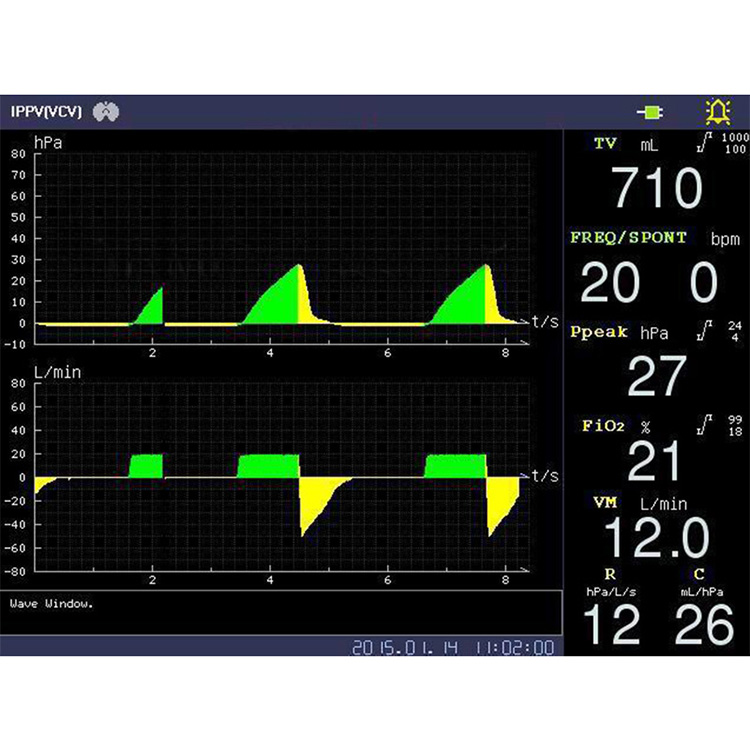Image resolution: width=750 pixels, height=750 pixels.
Task: Select the Ppeak reading 27
Action: click(656, 376)
